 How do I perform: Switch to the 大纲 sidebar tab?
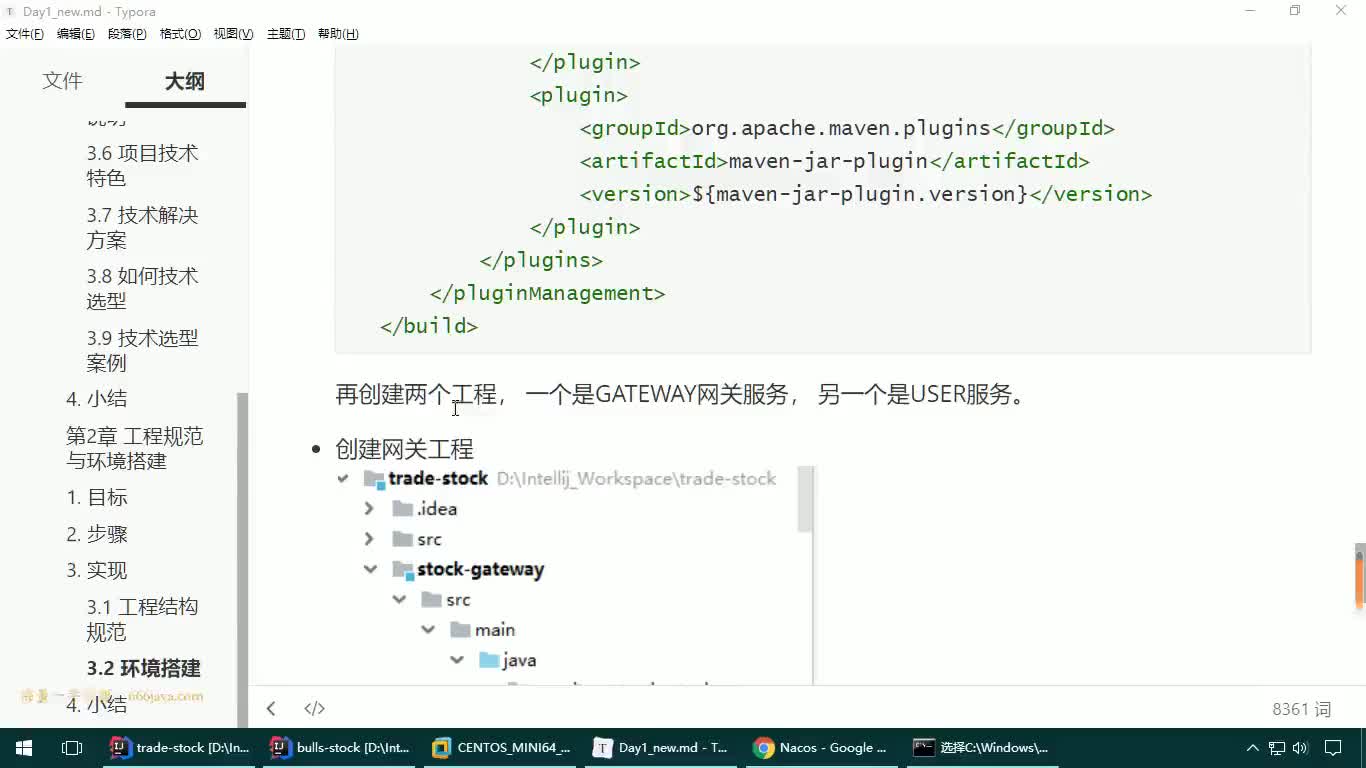185,81
